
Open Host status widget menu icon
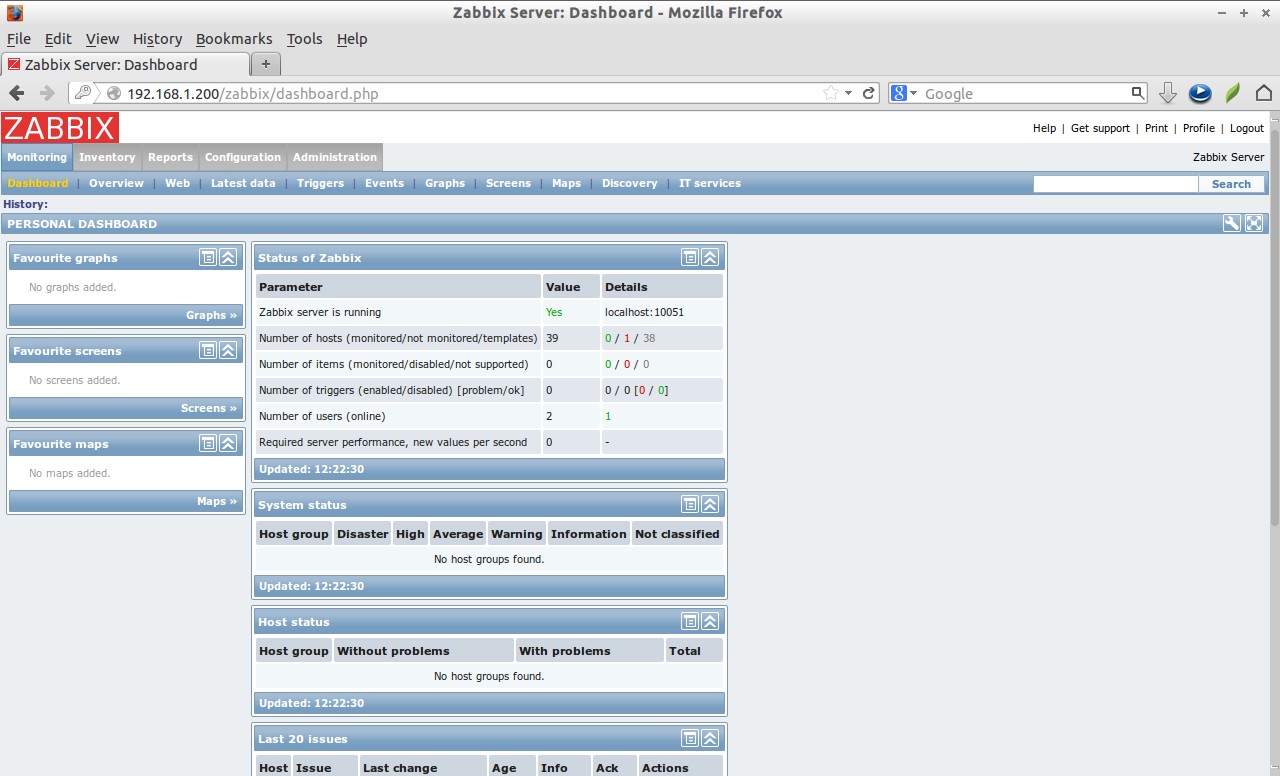click(x=689, y=621)
